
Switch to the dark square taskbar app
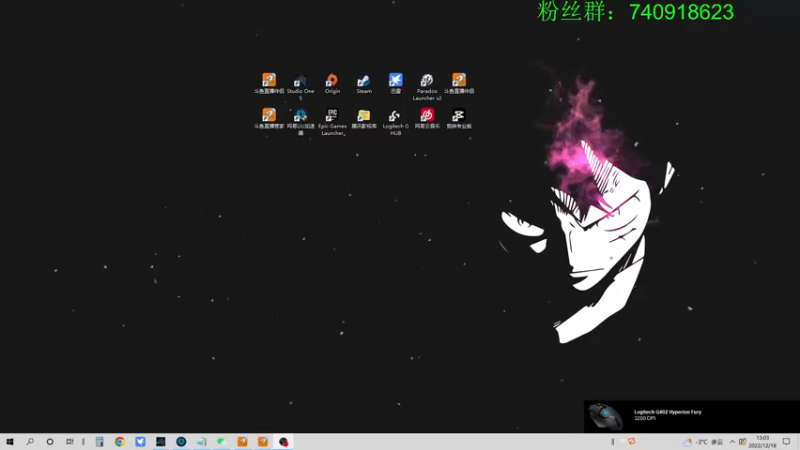point(161,442)
